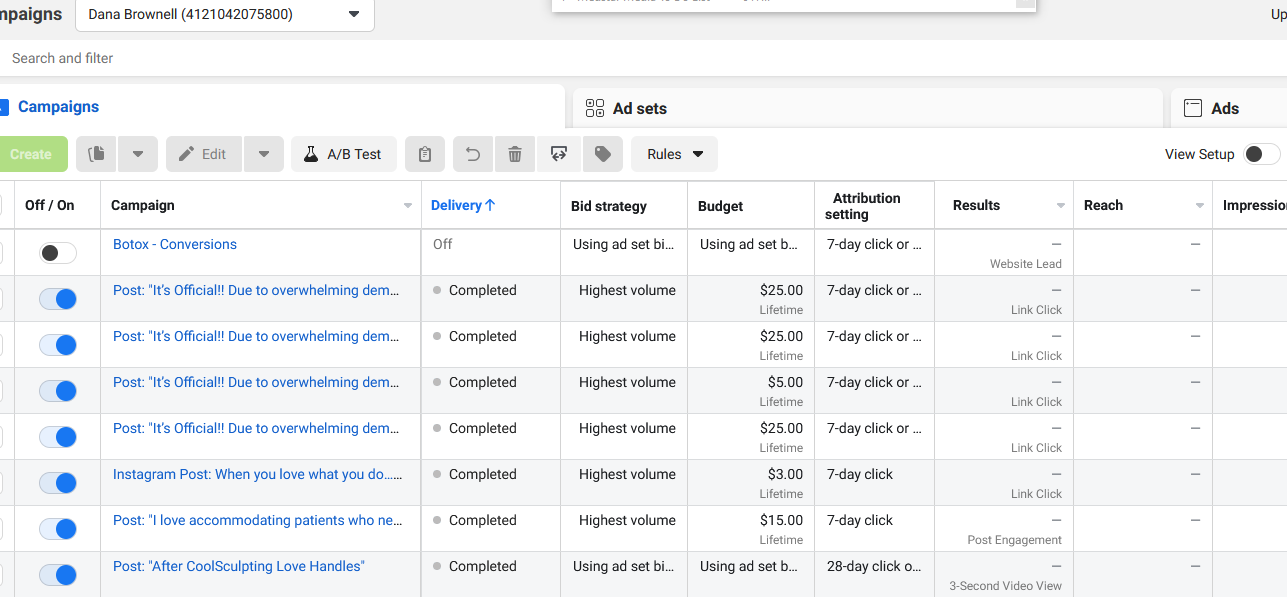Image resolution: width=1287 pixels, height=597 pixels.
Task: Open the dropdown arrow next to Edit
Action: (264, 154)
